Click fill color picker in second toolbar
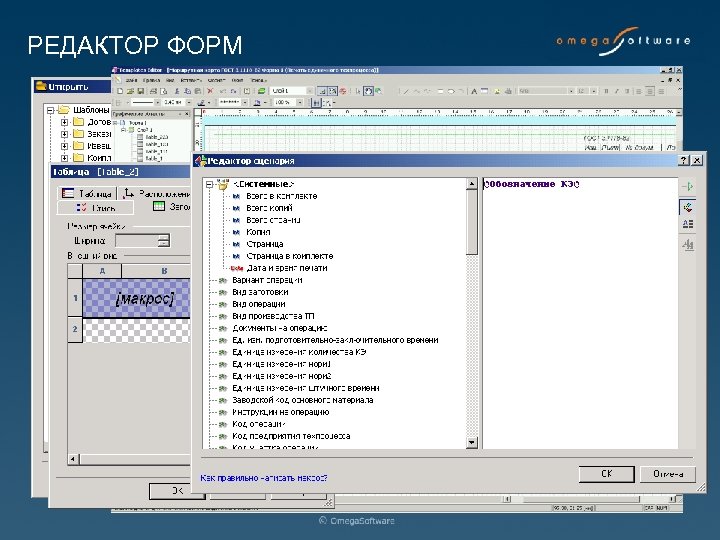This screenshot has height=540, width=720. pos(257,102)
